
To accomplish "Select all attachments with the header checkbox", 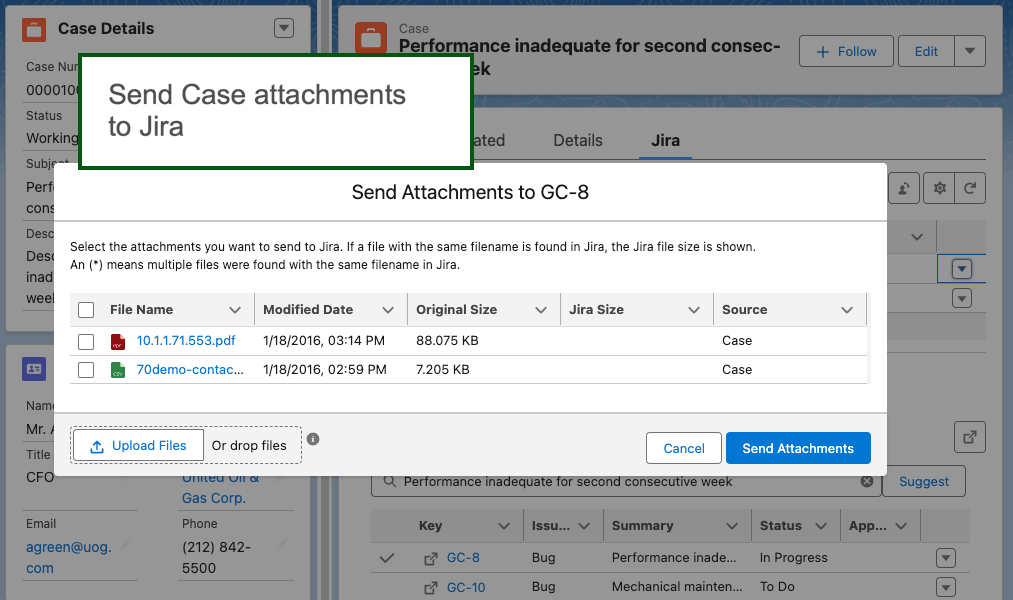I will [86, 310].
